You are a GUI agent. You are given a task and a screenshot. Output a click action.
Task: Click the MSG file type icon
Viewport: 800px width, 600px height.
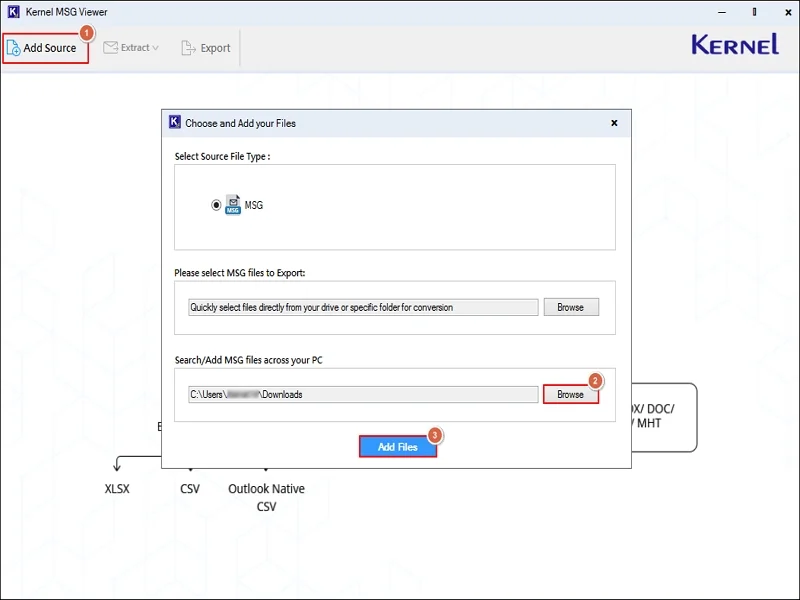(x=232, y=204)
